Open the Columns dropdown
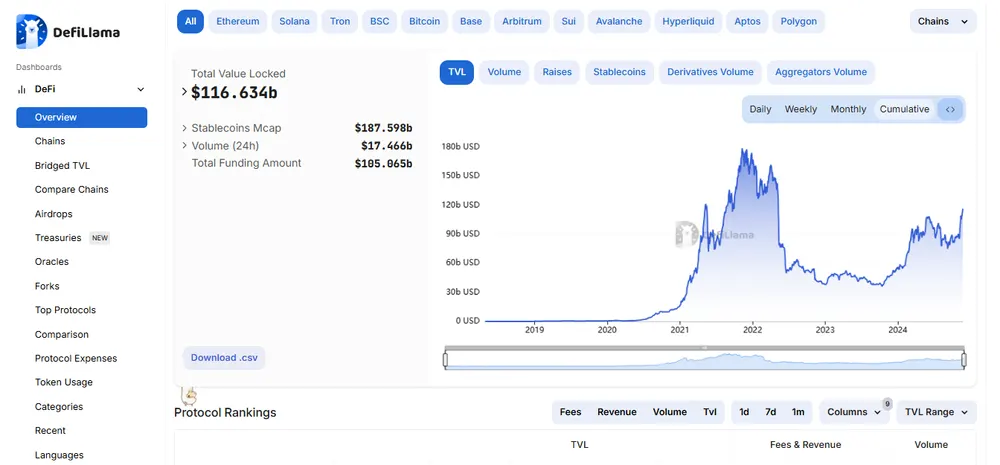This screenshot has width=1000, height=465. (854, 412)
